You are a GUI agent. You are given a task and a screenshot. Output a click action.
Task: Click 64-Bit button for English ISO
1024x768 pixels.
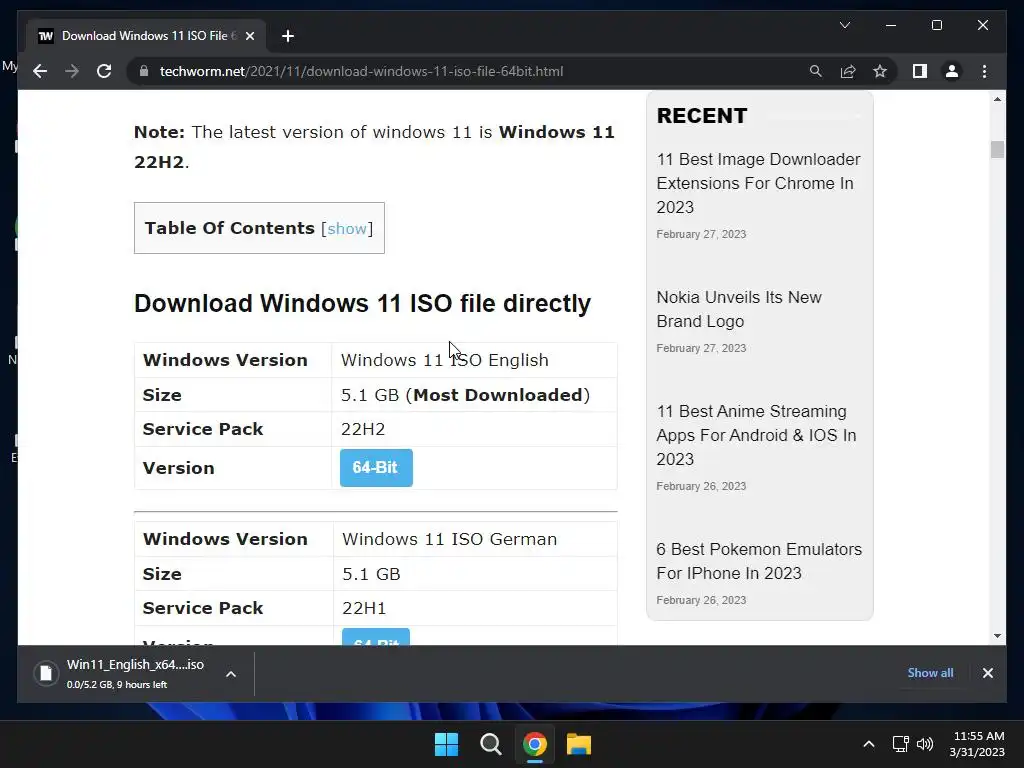click(376, 468)
